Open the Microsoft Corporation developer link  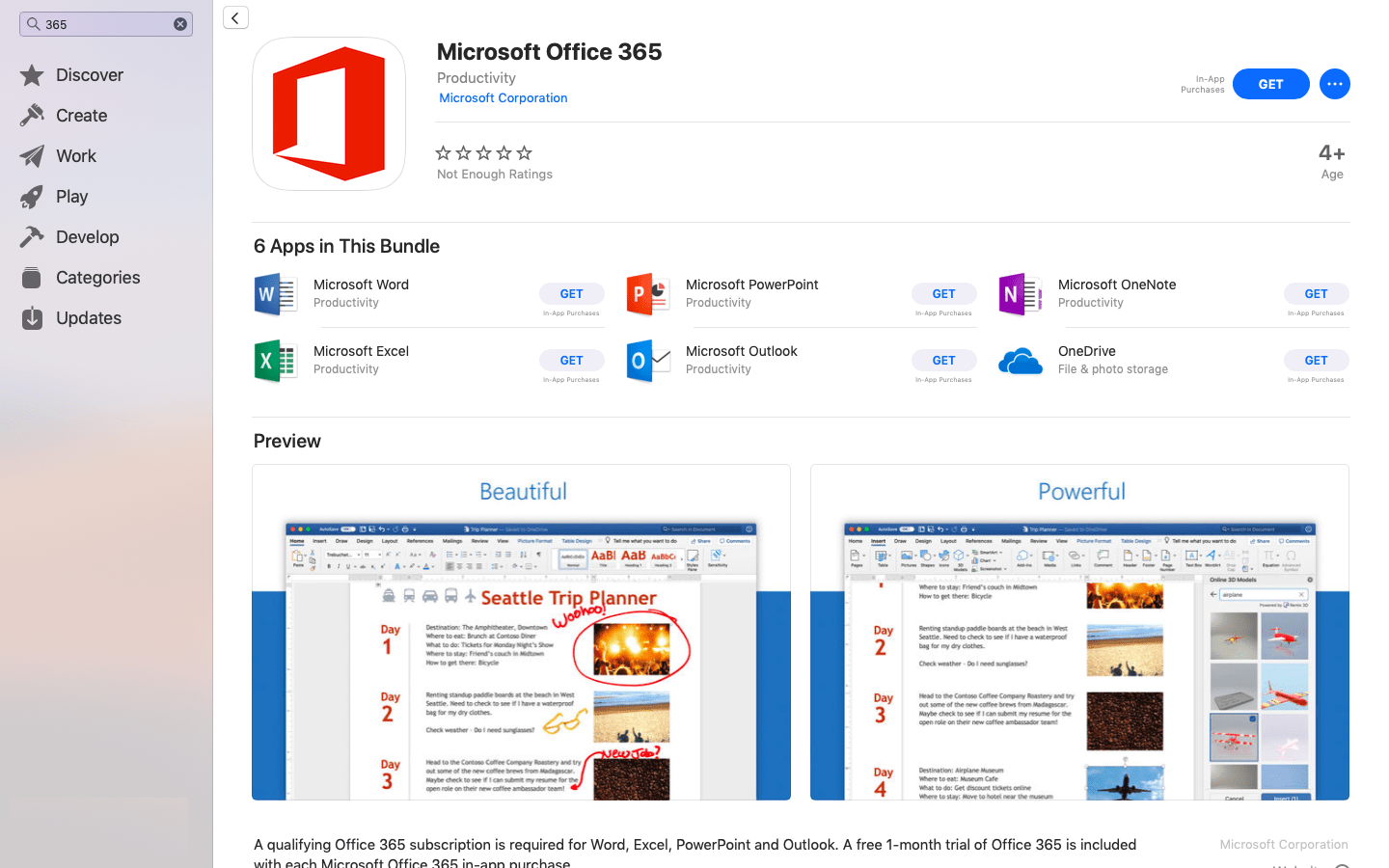click(x=503, y=98)
